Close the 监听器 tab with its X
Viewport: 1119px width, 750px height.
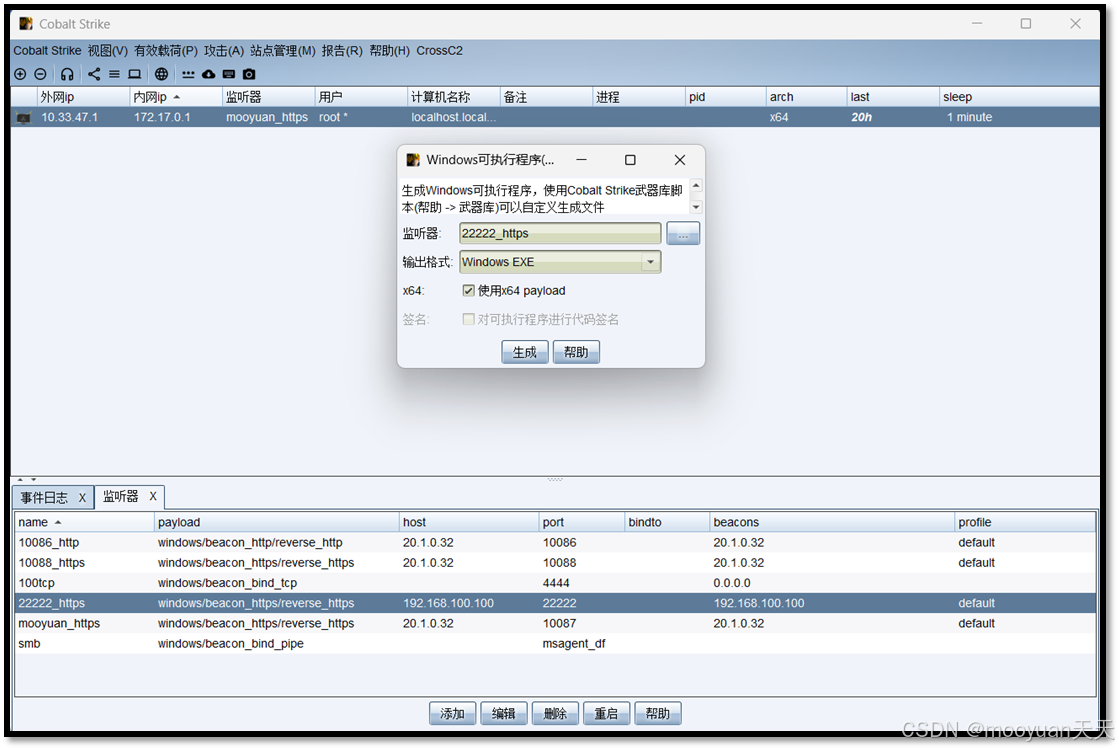[x=153, y=497]
